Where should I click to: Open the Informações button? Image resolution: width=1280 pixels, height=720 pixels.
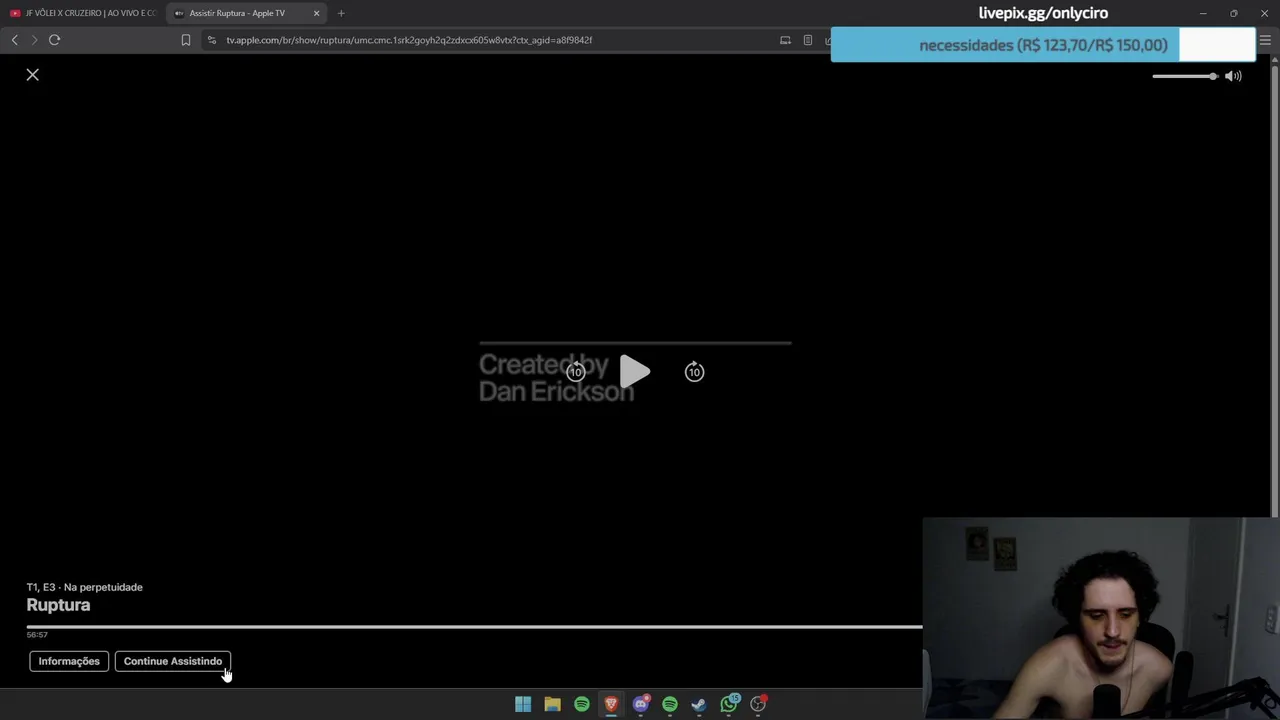point(69,661)
